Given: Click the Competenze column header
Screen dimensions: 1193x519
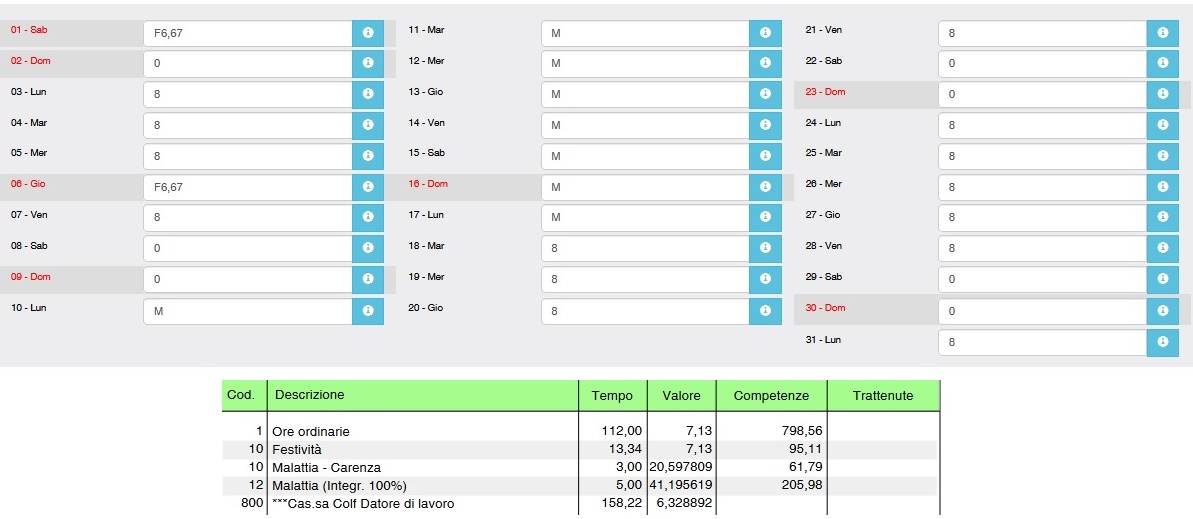Looking at the screenshot, I should [771, 396].
